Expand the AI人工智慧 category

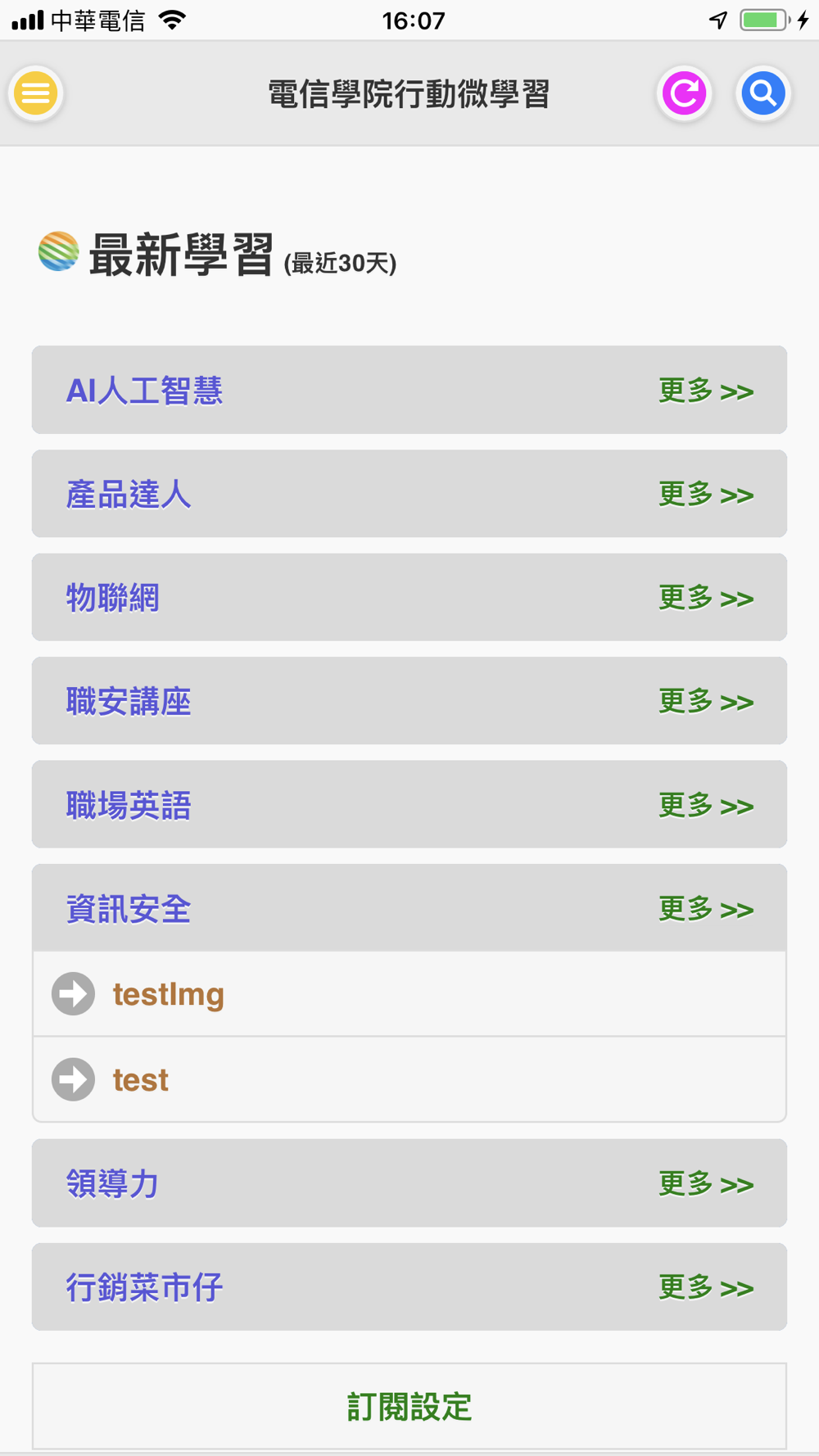coord(145,391)
